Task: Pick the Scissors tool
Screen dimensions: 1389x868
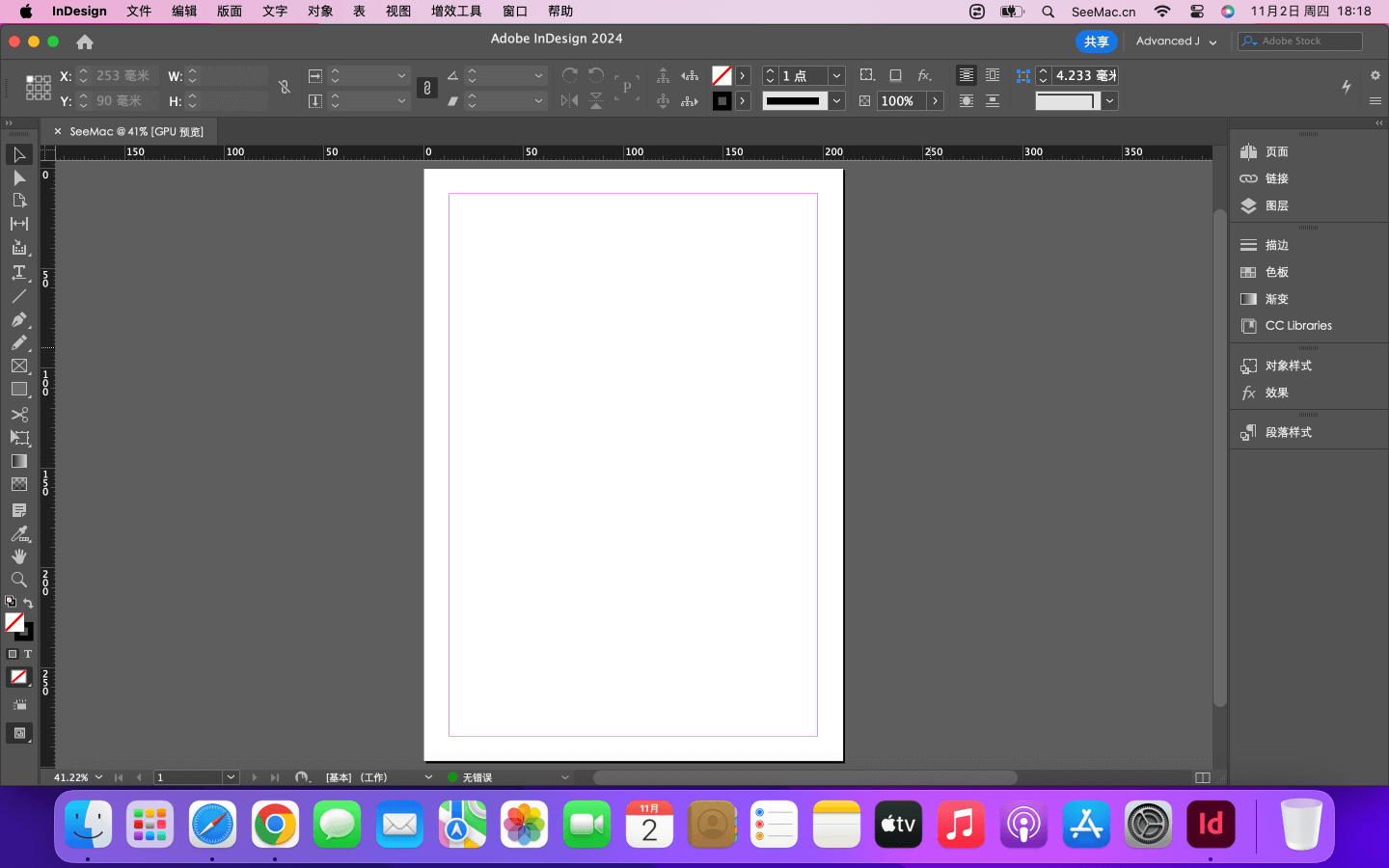Action: point(18,415)
